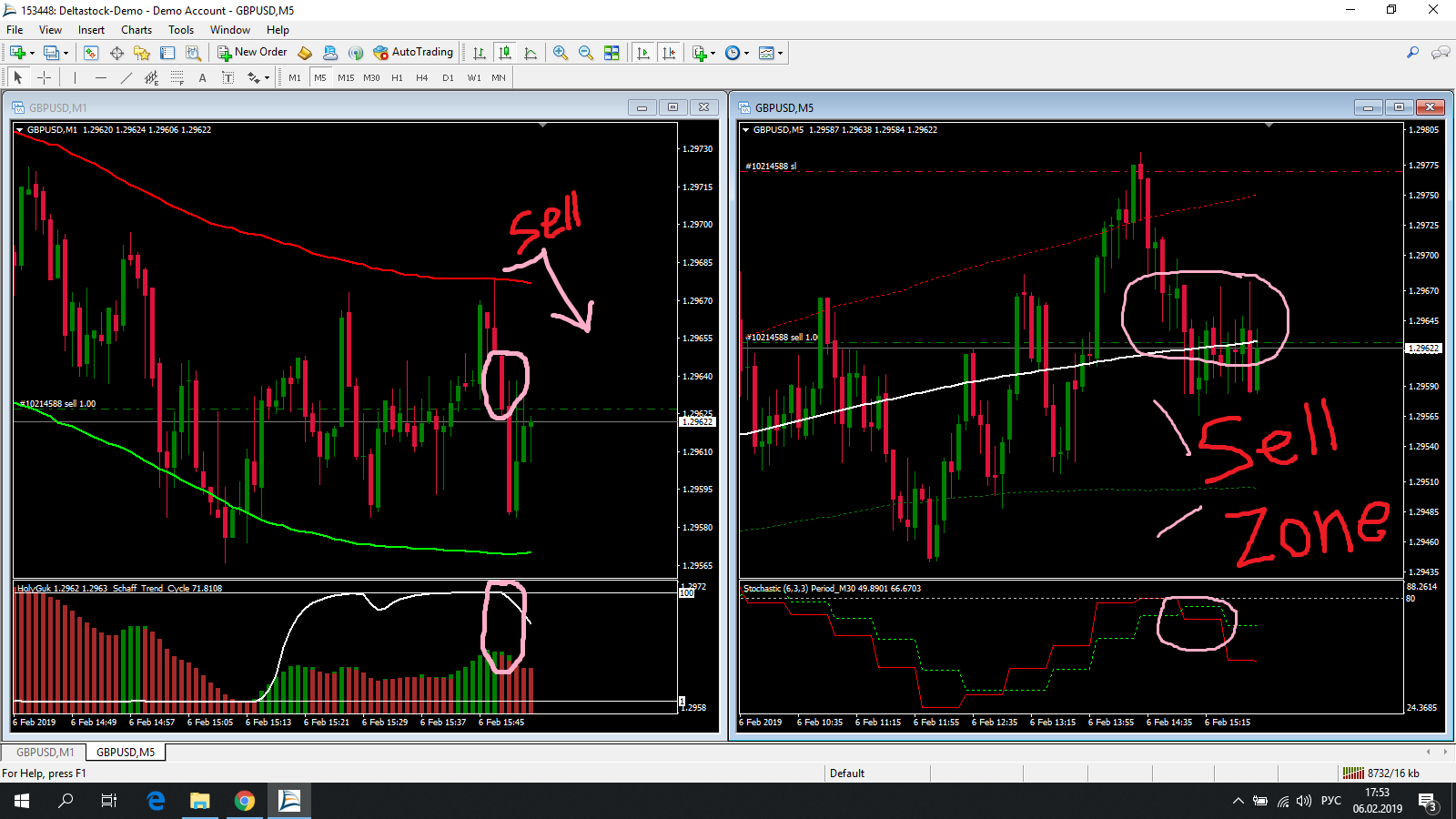Open Microsoft Edge from the taskbar

click(156, 801)
